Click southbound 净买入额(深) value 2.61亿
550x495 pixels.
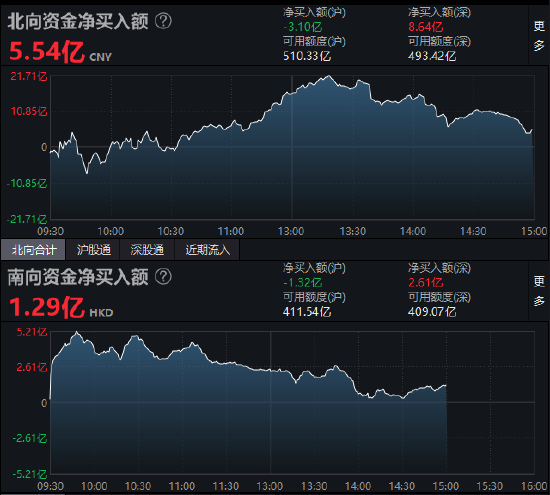pos(425,282)
